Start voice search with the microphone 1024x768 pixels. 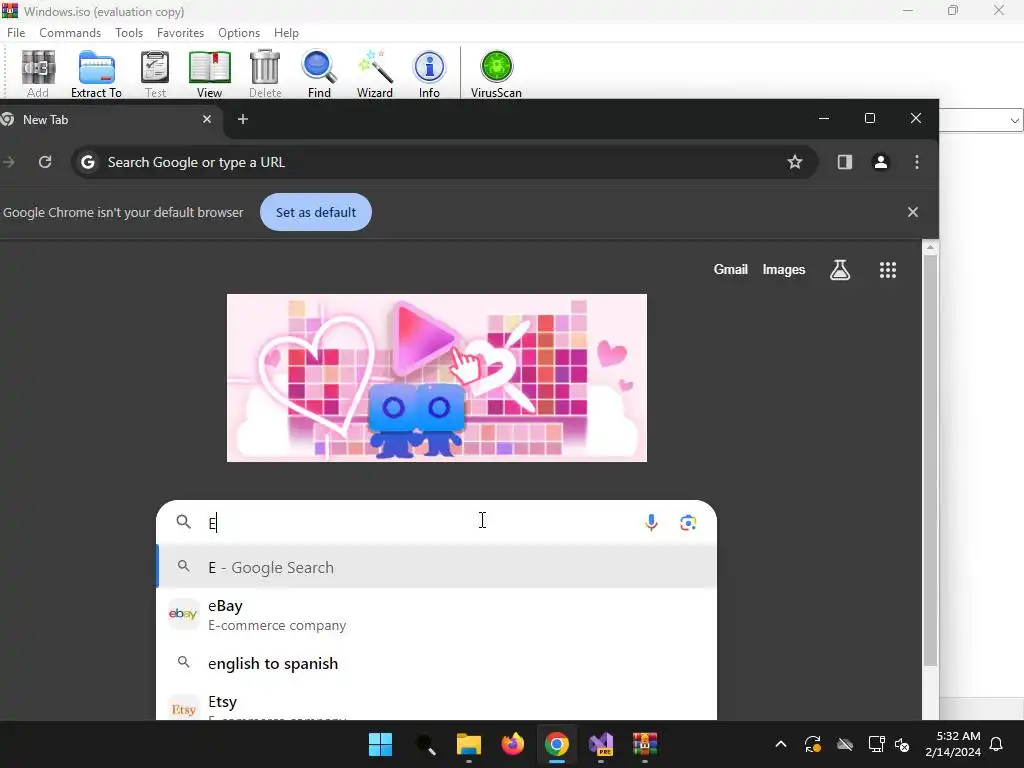(x=651, y=522)
